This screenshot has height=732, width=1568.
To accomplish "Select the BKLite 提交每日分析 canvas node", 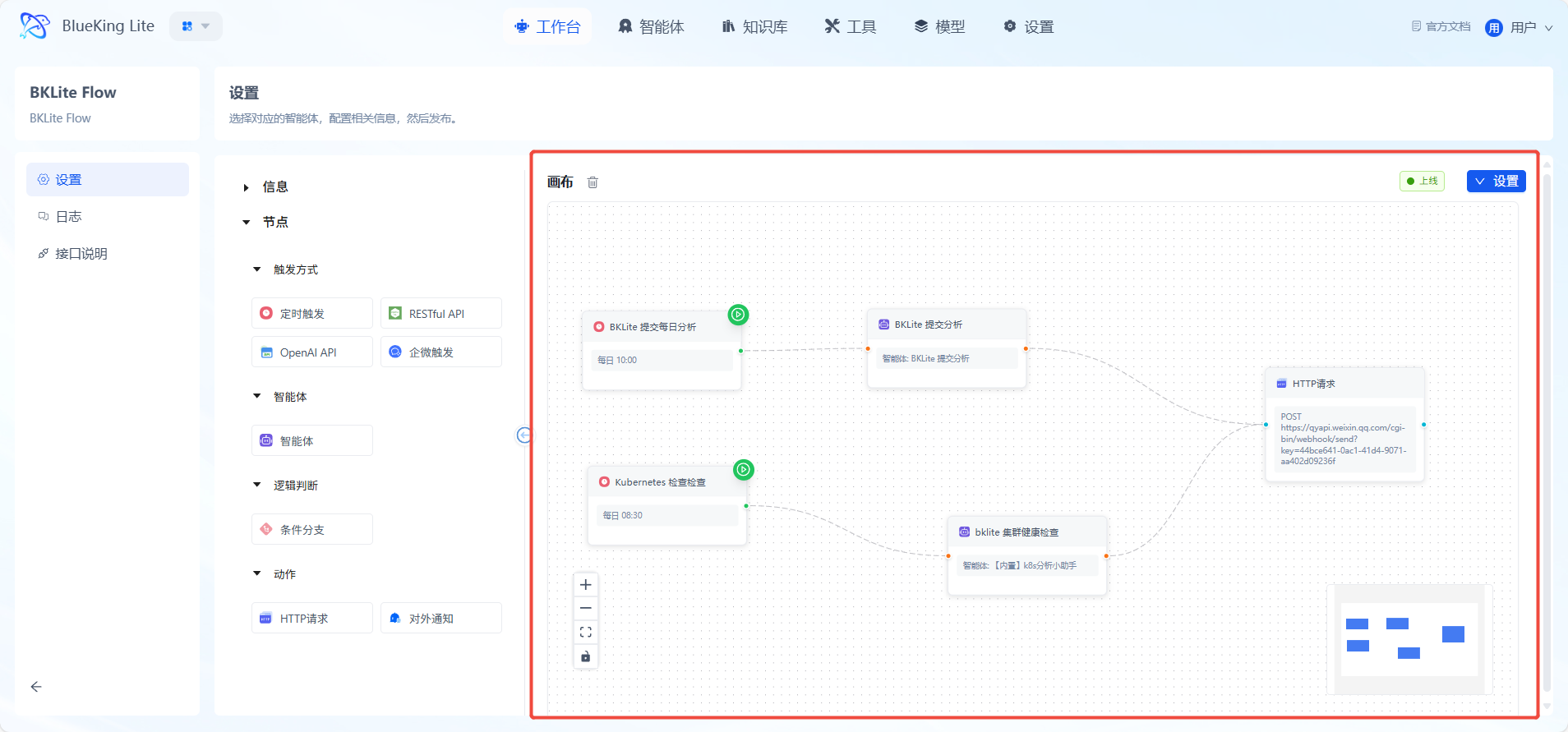I will [662, 350].
